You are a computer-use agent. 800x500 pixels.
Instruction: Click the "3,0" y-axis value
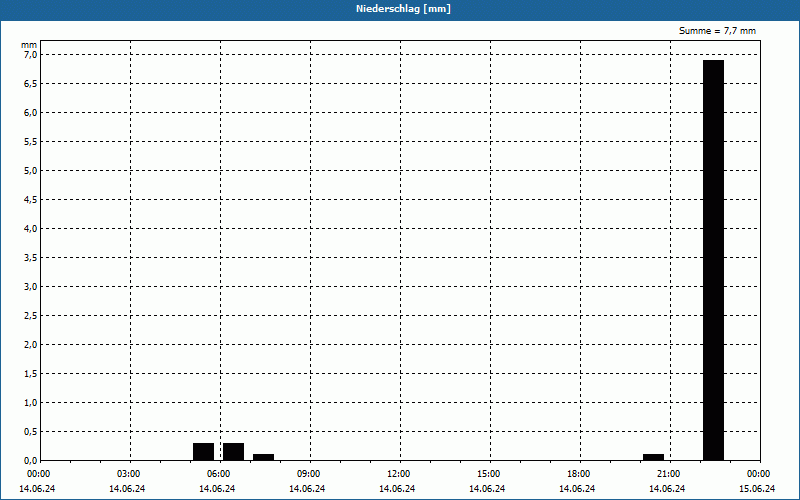[31, 287]
